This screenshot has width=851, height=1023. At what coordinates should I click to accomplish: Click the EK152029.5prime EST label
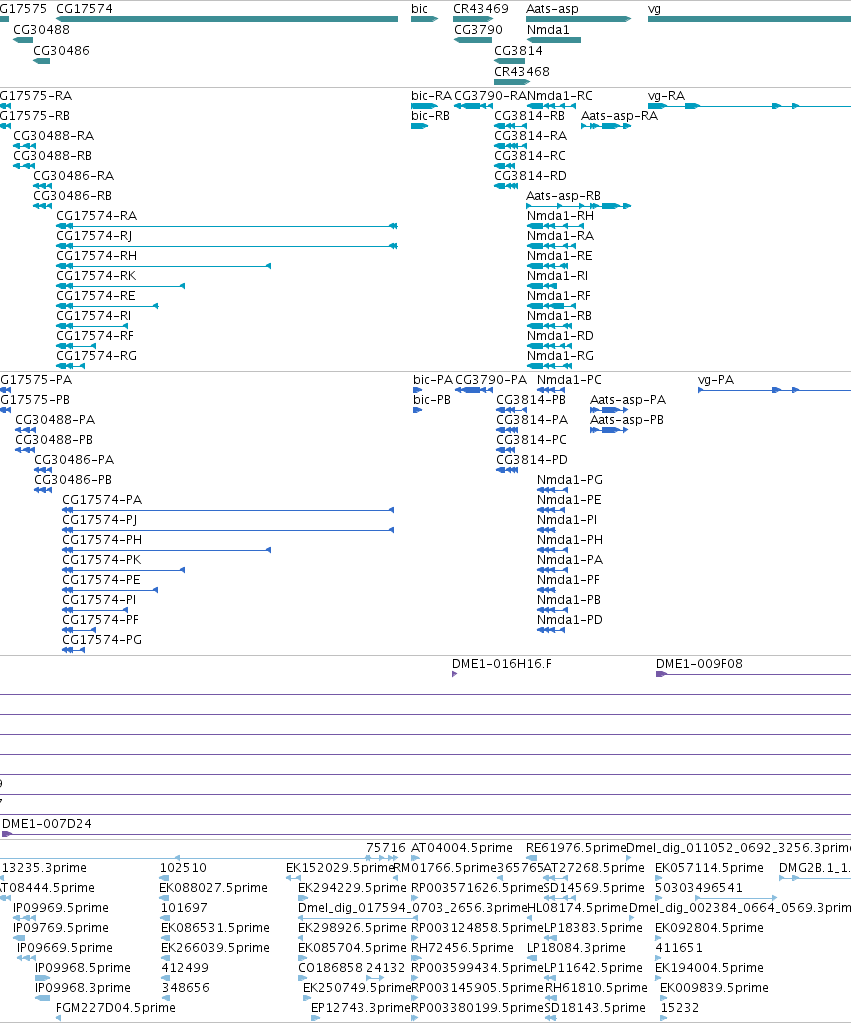tap(340, 867)
